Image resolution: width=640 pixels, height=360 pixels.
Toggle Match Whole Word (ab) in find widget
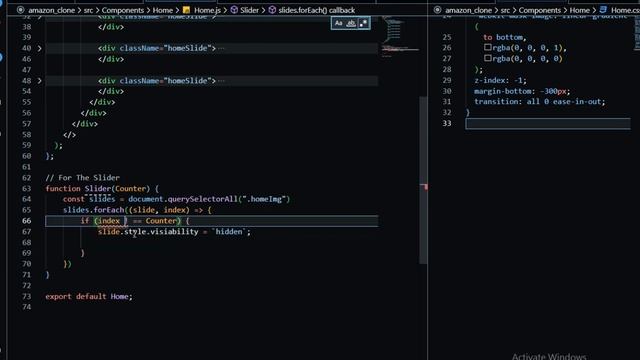(351, 23)
